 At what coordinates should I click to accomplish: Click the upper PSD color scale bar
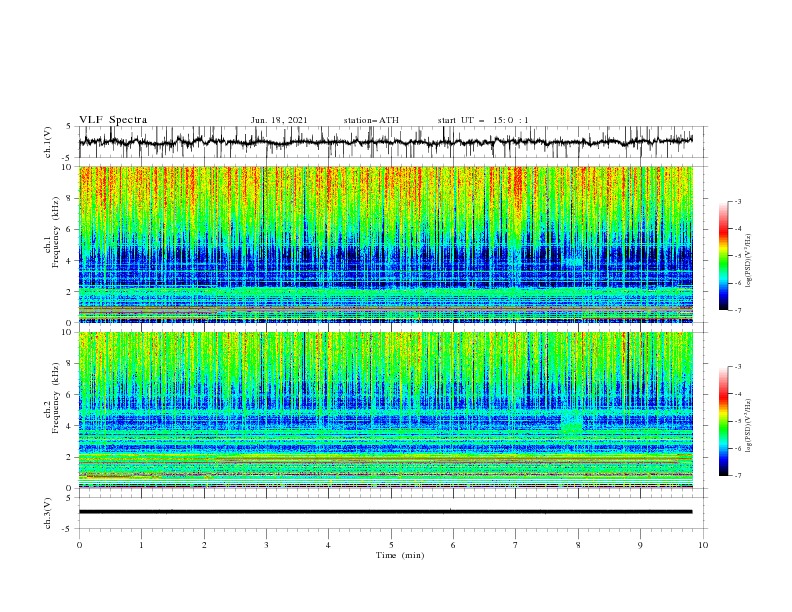[x=723, y=256]
